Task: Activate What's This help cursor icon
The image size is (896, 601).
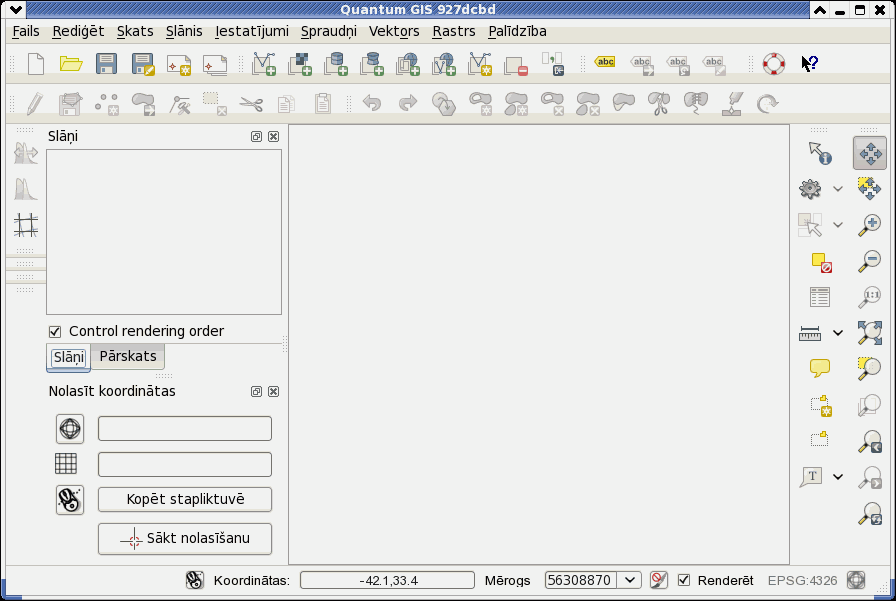Action: coord(810,64)
